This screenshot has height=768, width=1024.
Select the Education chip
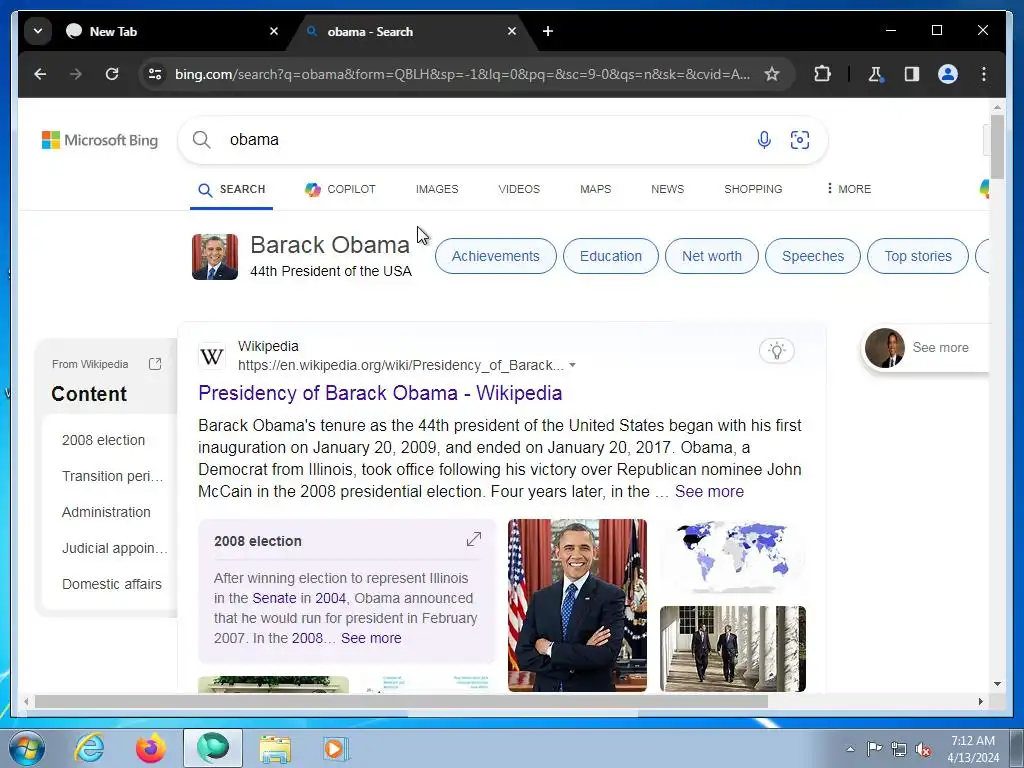(x=611, y=256)
